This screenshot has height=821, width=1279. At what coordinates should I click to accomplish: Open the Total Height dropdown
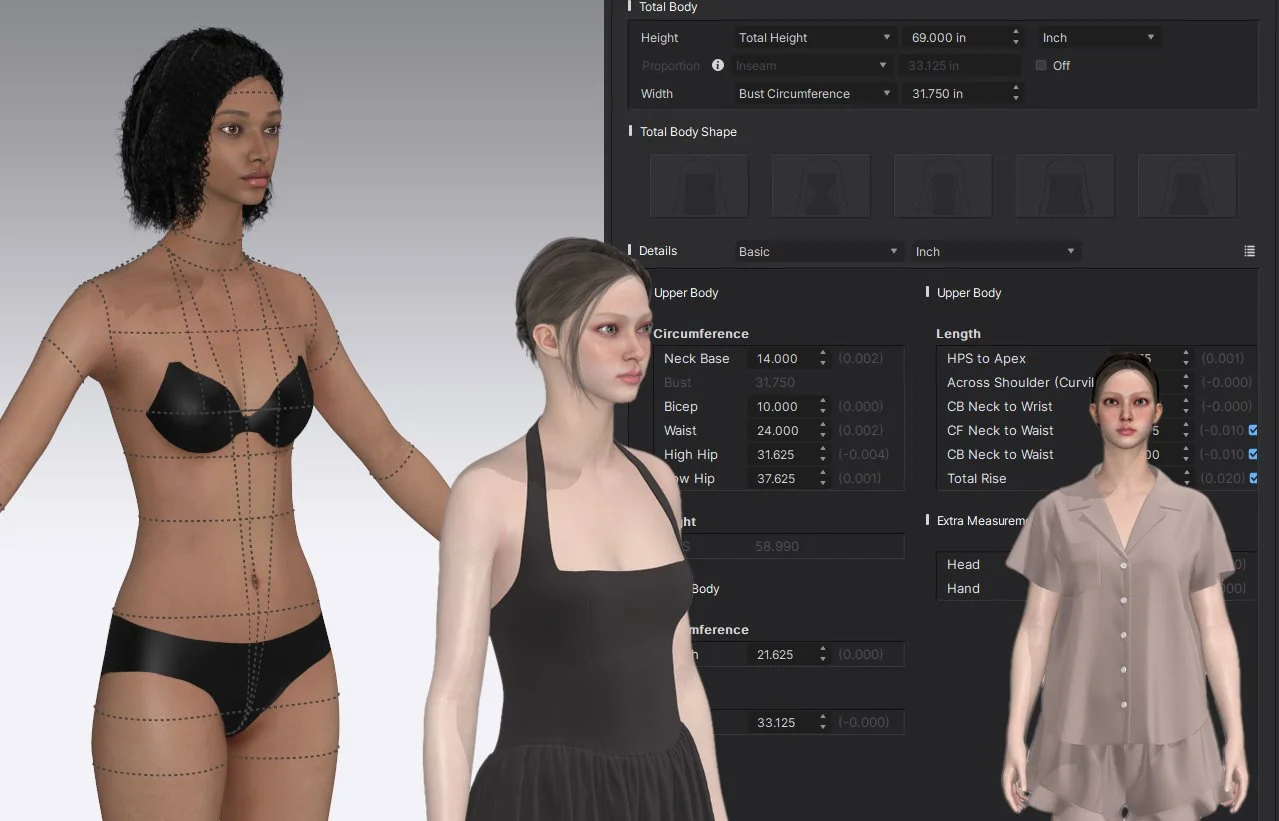point(814,38)
